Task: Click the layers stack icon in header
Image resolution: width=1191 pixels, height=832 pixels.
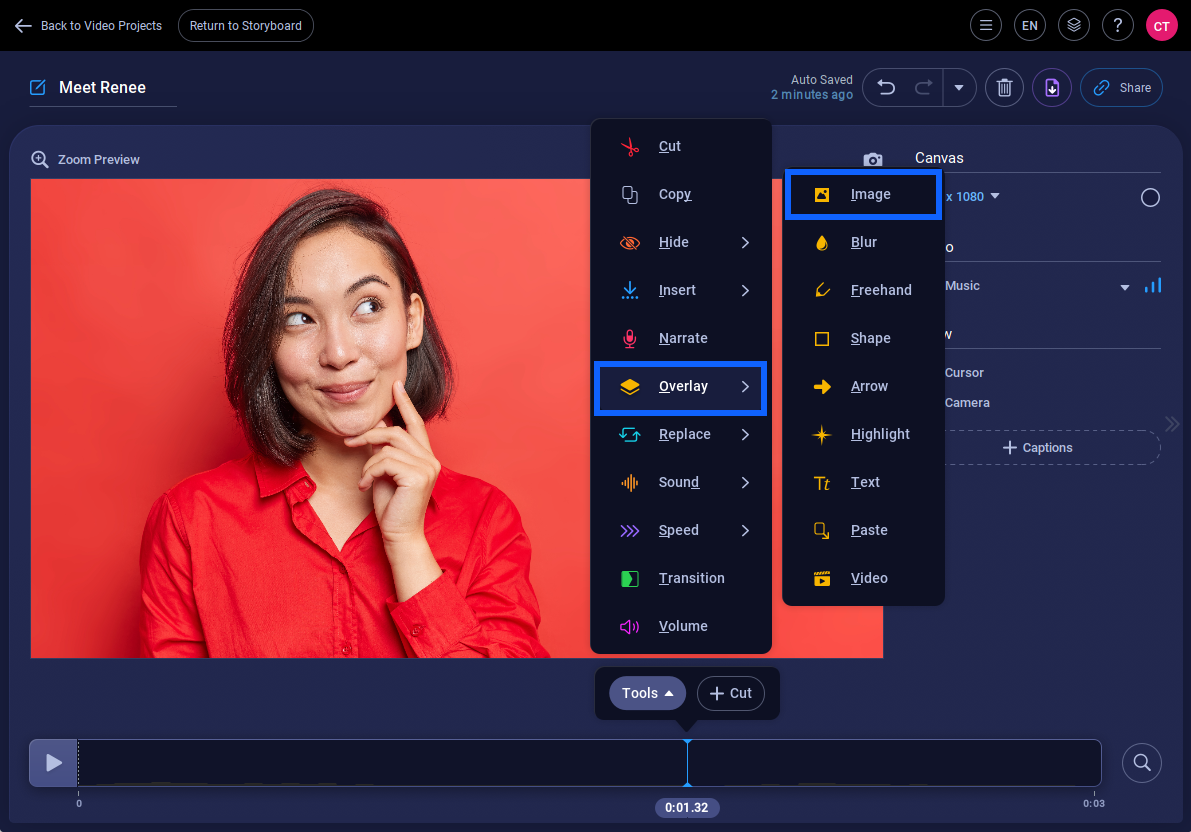Action: pos(1073,26)
